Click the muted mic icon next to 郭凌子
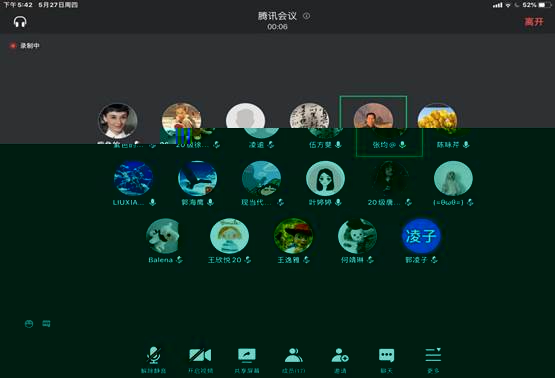The width and height of the screenshot is (555, 378). click(434, 260)
